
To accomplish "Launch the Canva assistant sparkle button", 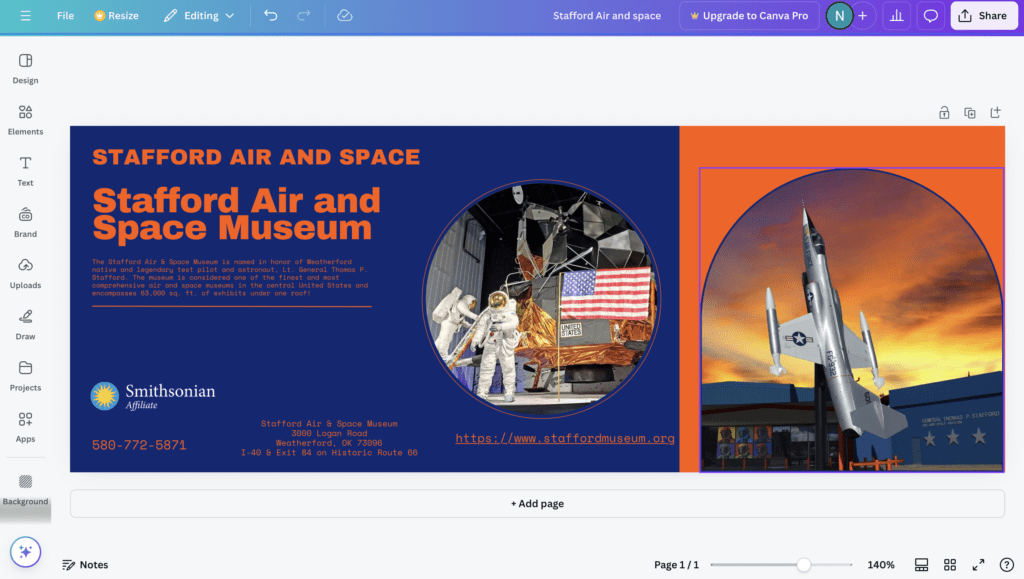I will 25,552.
